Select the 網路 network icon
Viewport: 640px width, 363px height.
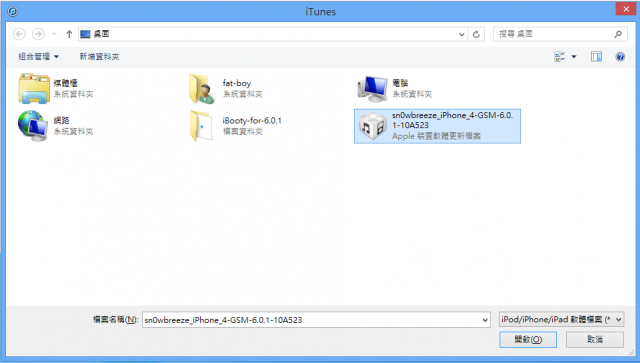pos(33,126)
